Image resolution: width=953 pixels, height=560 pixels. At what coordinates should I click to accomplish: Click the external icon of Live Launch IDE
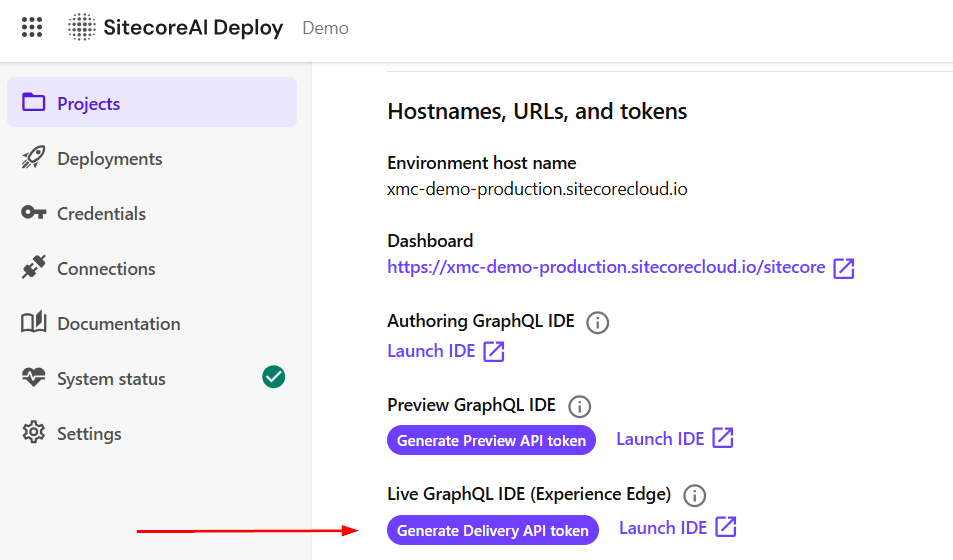click(x=726, y=527)
